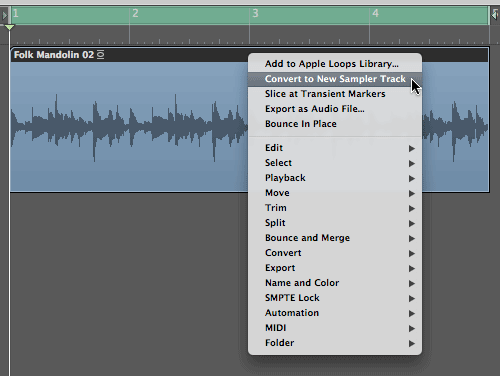Click the left cycle locator handle
The width and height of the screenshot is (500, 376).
click(x=4, y=15)
